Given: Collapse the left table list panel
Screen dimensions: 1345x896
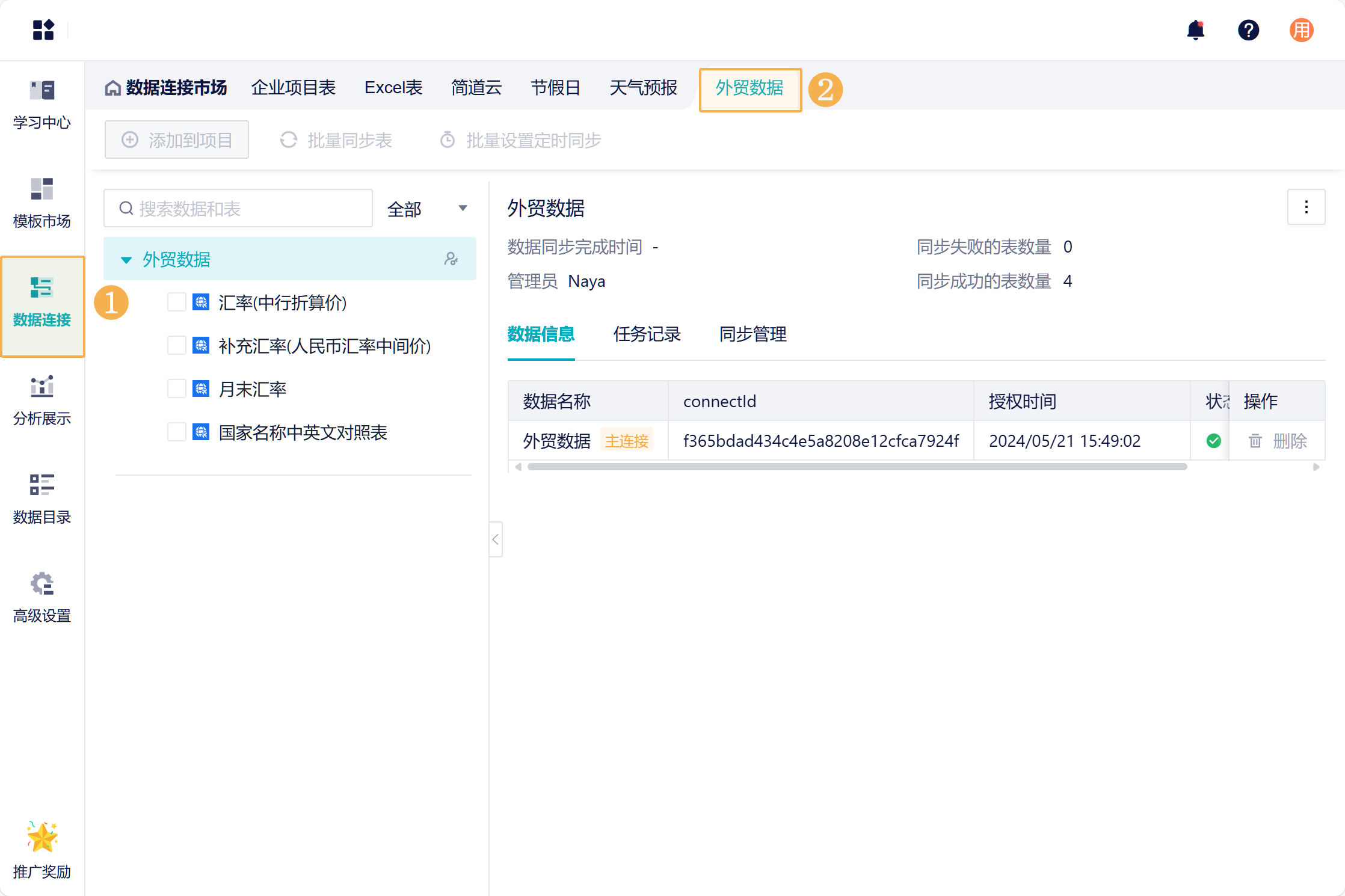Looking at the screenshot, I should tap(496, 539).
